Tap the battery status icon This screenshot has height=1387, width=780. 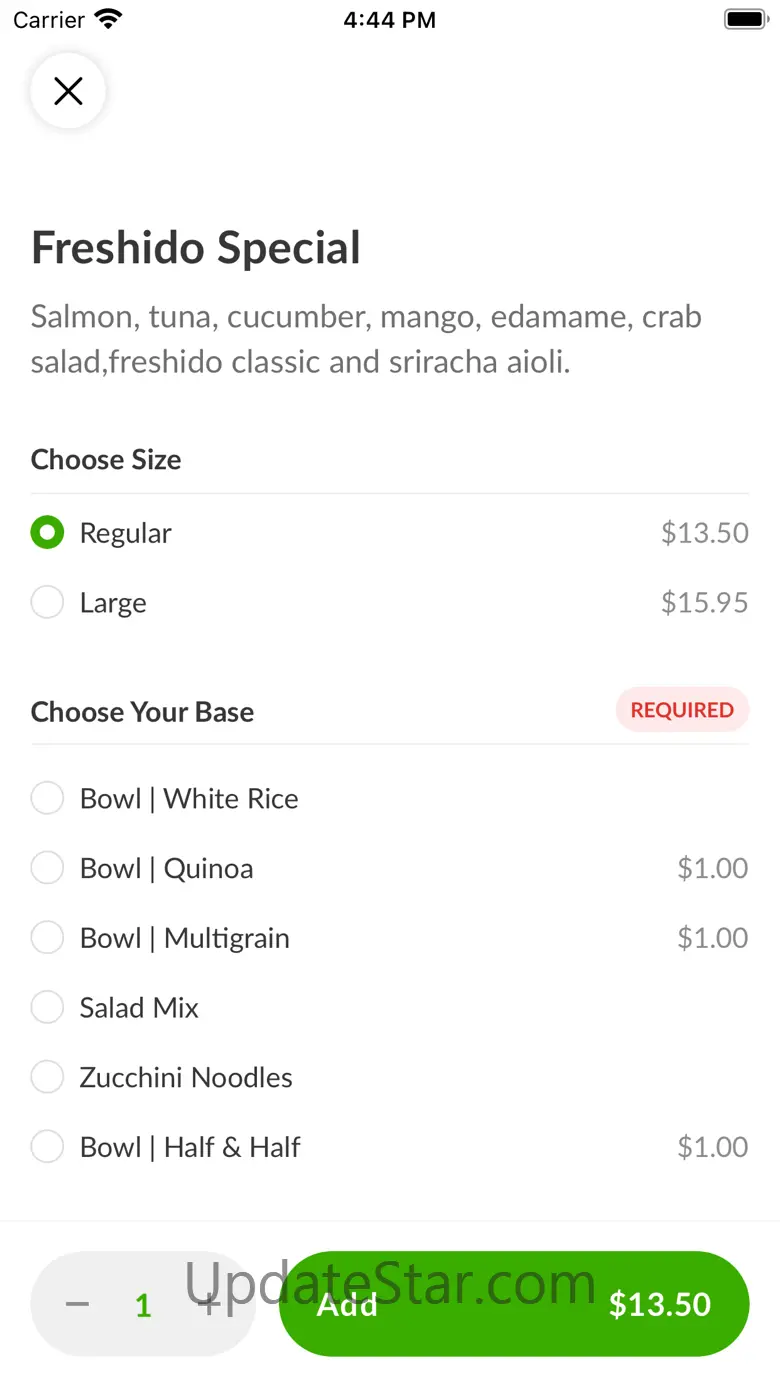pyautogui.click(x=744, y=19)
